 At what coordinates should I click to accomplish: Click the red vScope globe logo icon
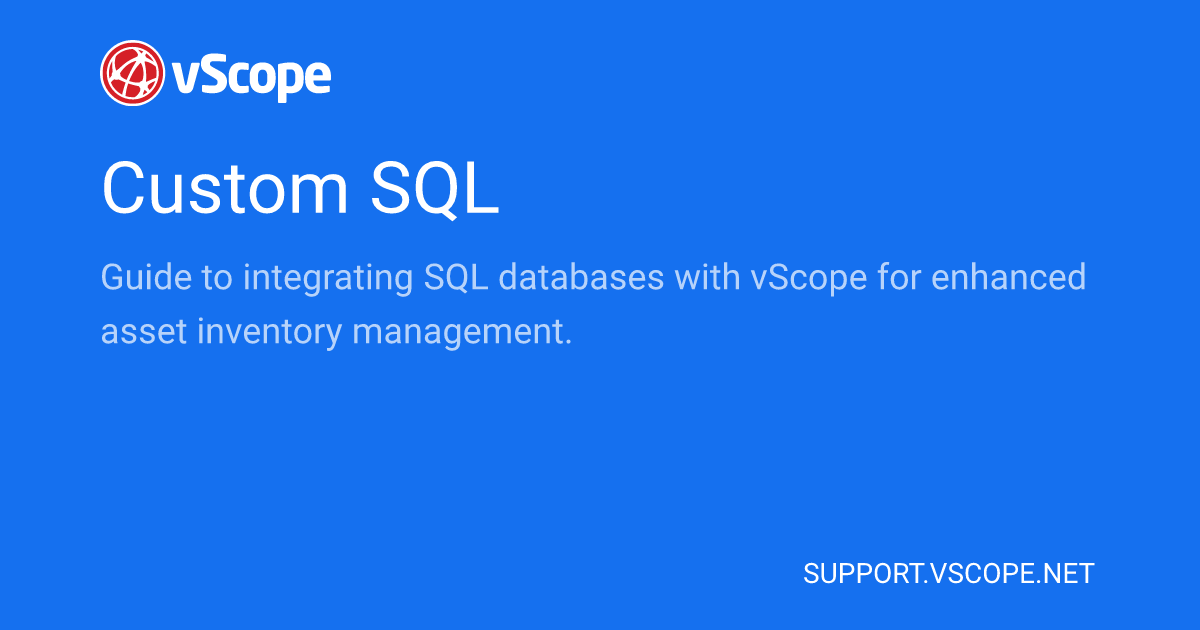click(133, 72)
